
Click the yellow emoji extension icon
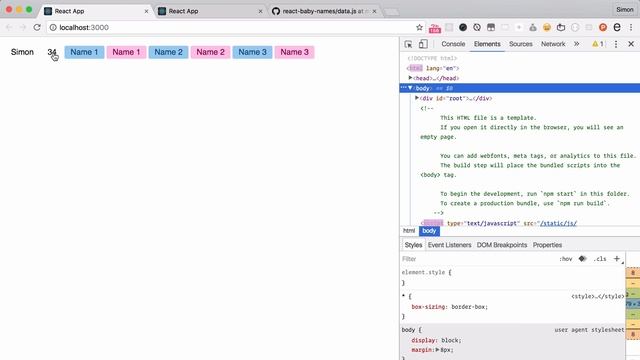click(x=547, y=27)
